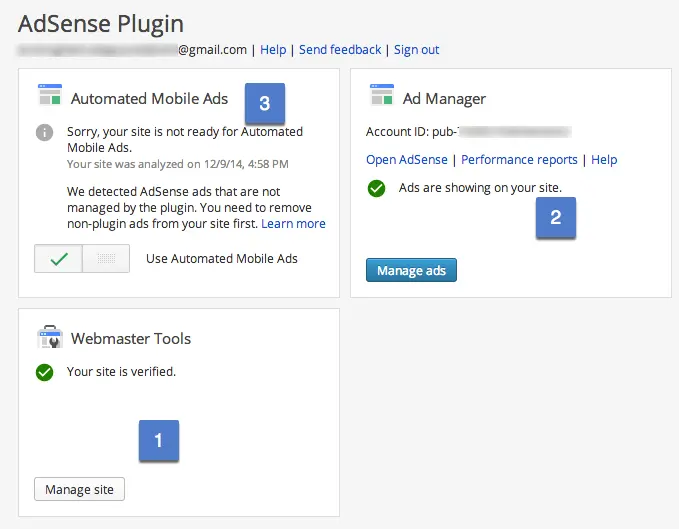Click the Ad Manager heading
679x529 pixels.
[x=444, y=99]
